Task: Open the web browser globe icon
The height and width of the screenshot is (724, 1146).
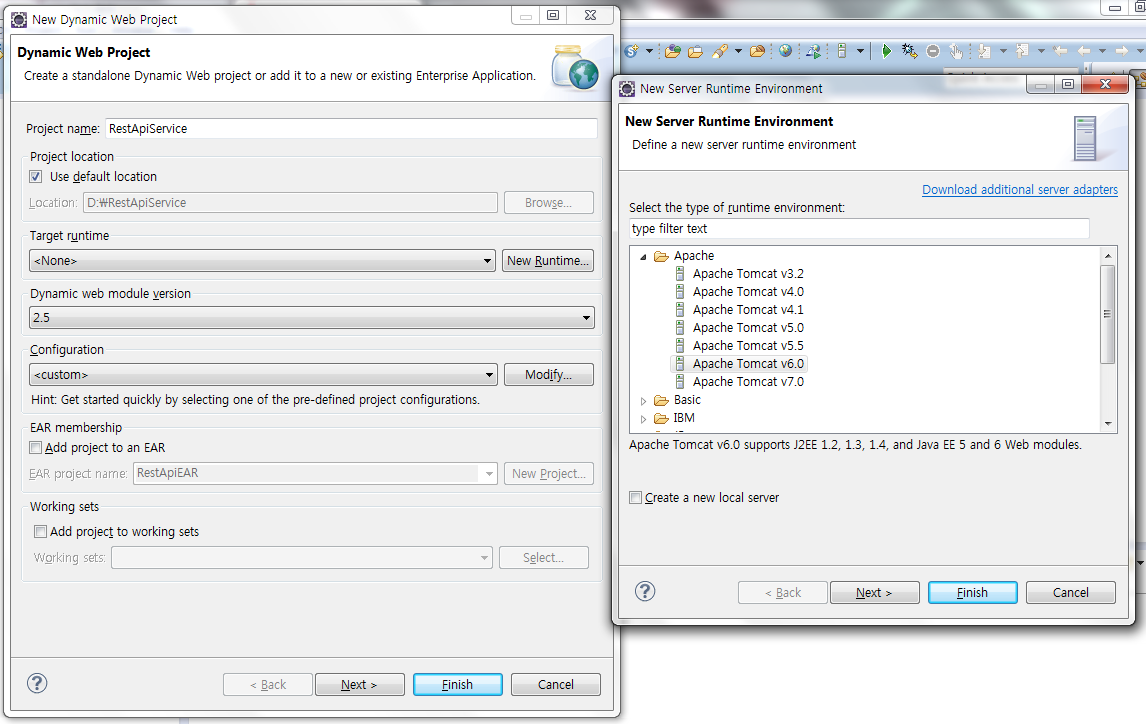Action: click(x=785, y=51)
